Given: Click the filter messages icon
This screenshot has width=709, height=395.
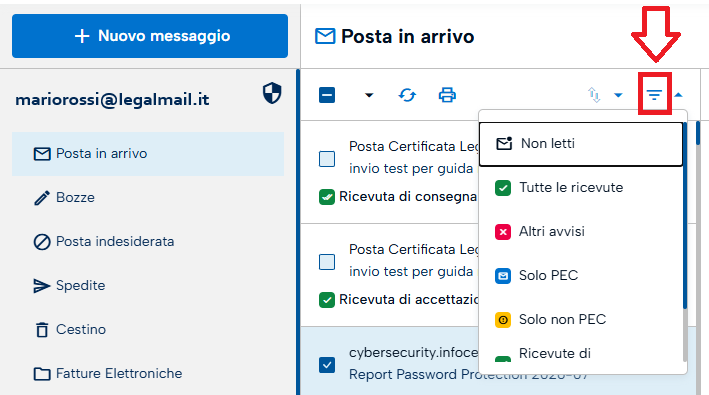Looking at the screenshot, I should 654,94.
